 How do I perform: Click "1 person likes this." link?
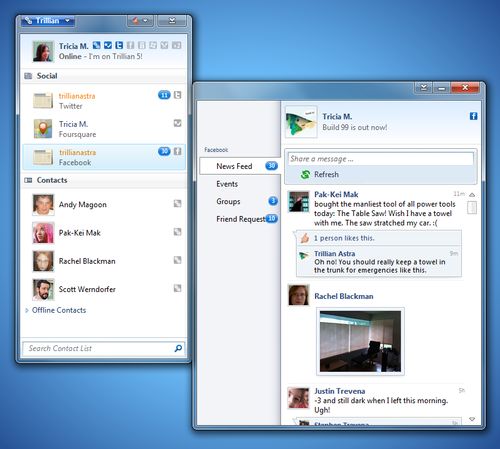point(344,238)
